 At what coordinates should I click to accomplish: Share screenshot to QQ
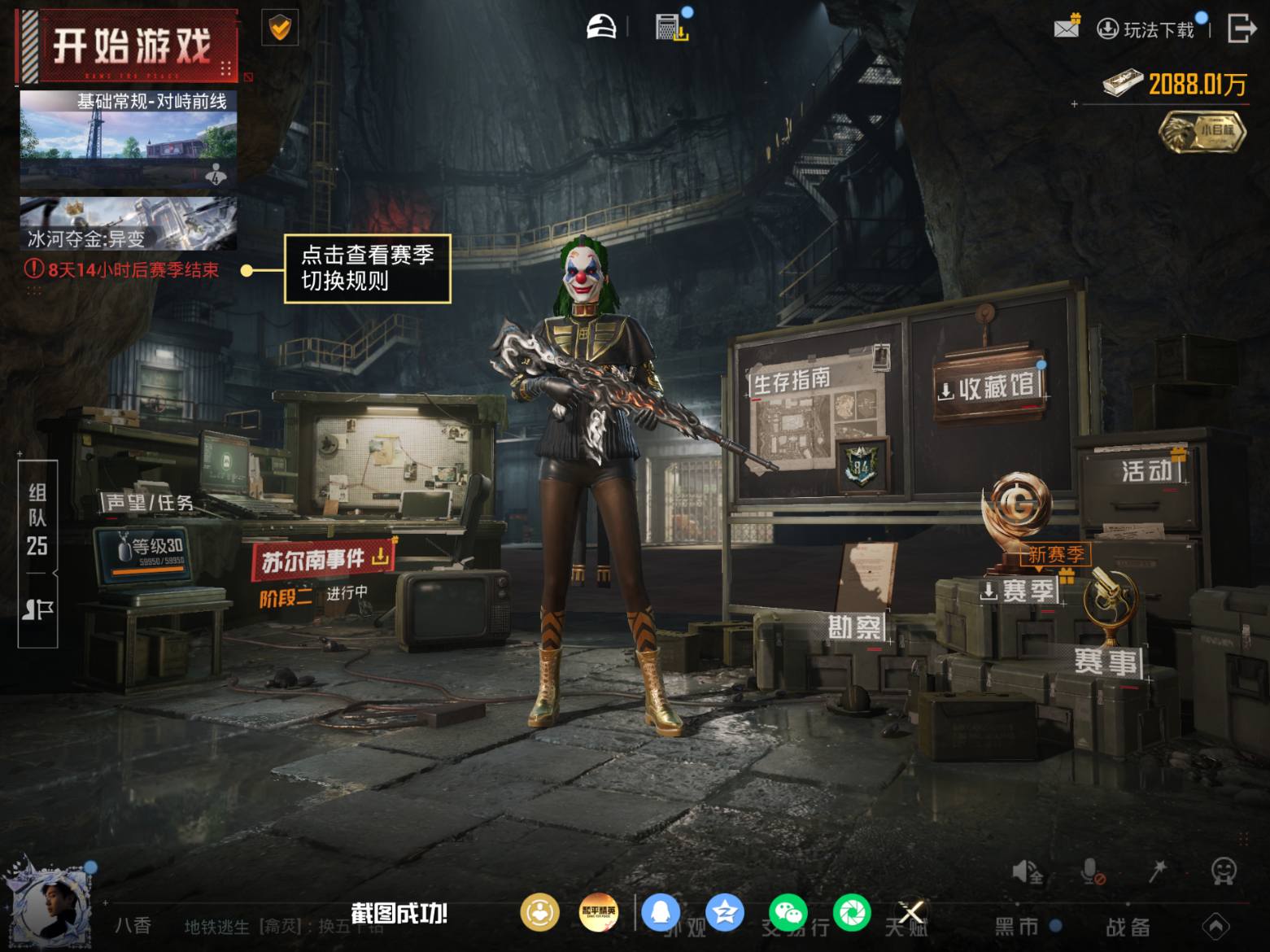point(661,913)
